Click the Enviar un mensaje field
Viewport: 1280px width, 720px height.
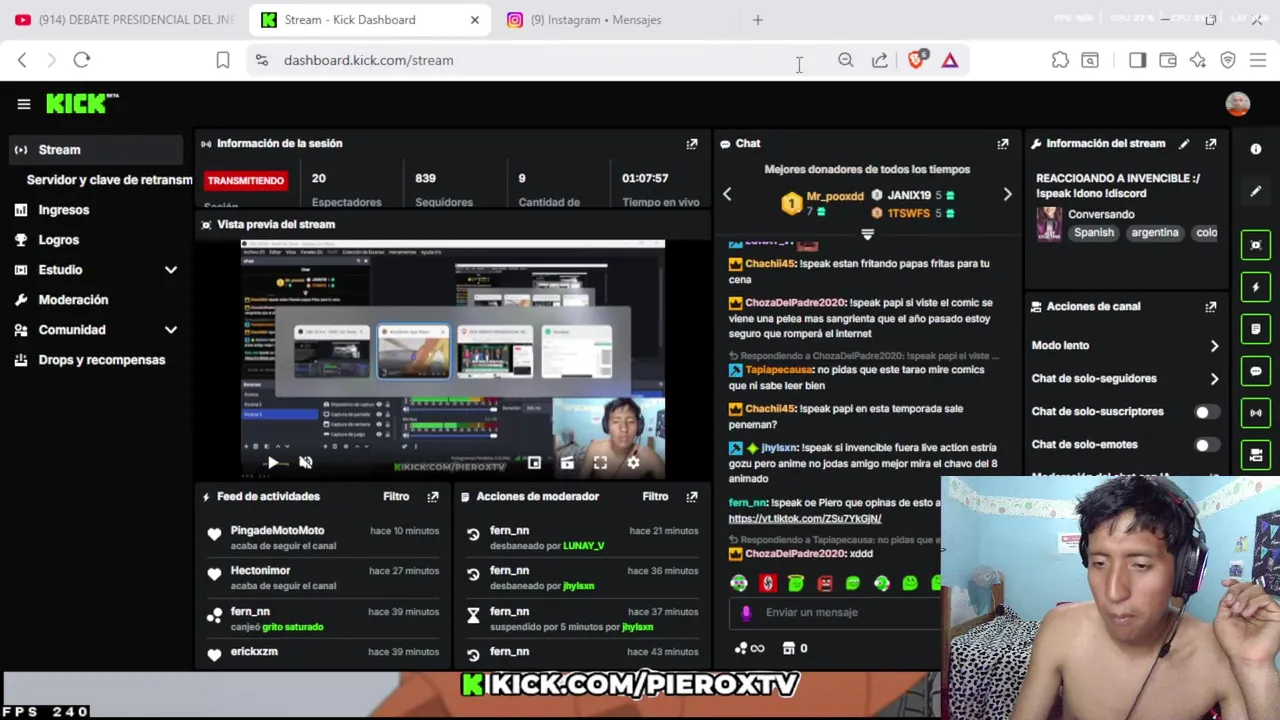835,613
